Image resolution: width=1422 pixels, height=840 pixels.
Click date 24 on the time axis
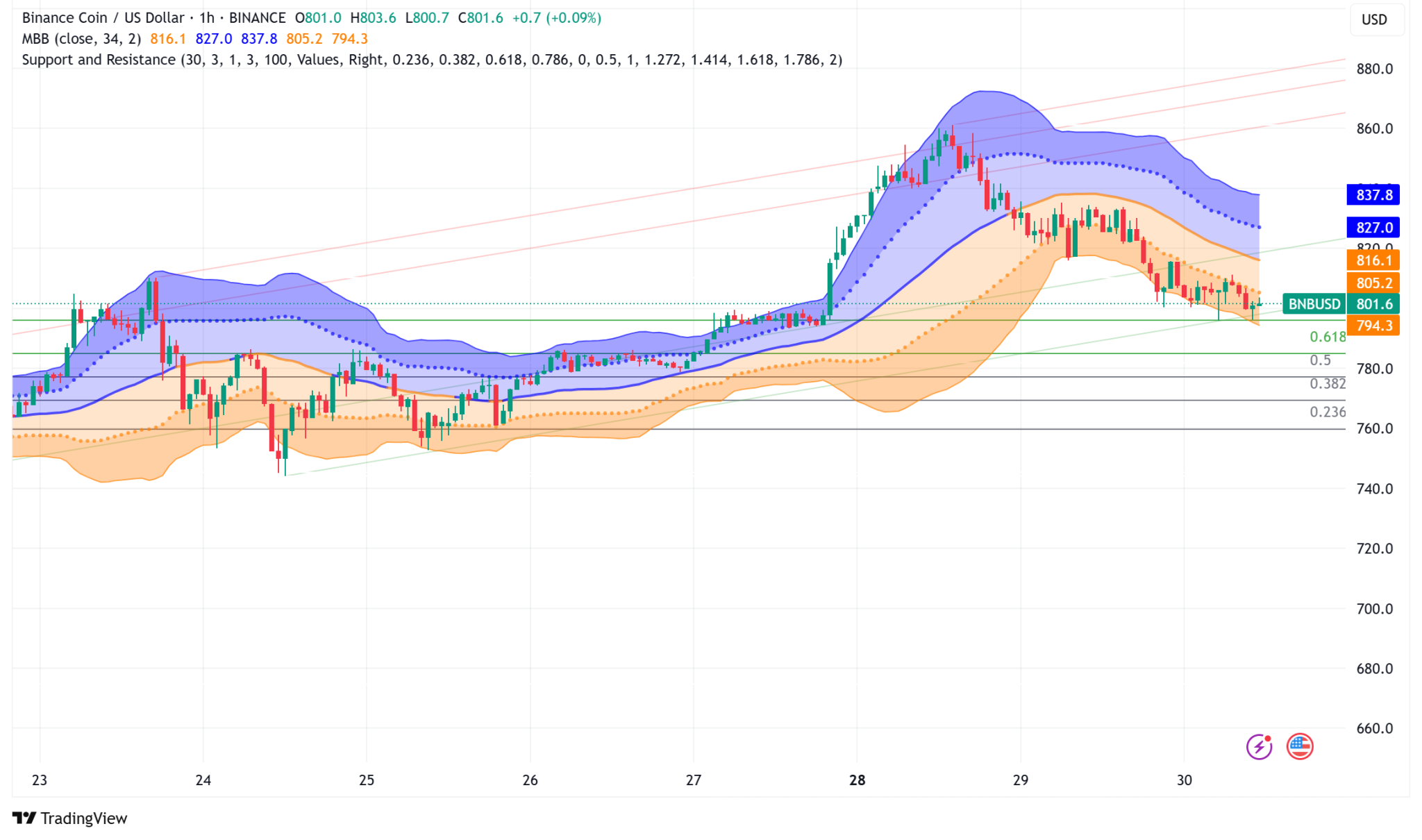coord(203,780)
